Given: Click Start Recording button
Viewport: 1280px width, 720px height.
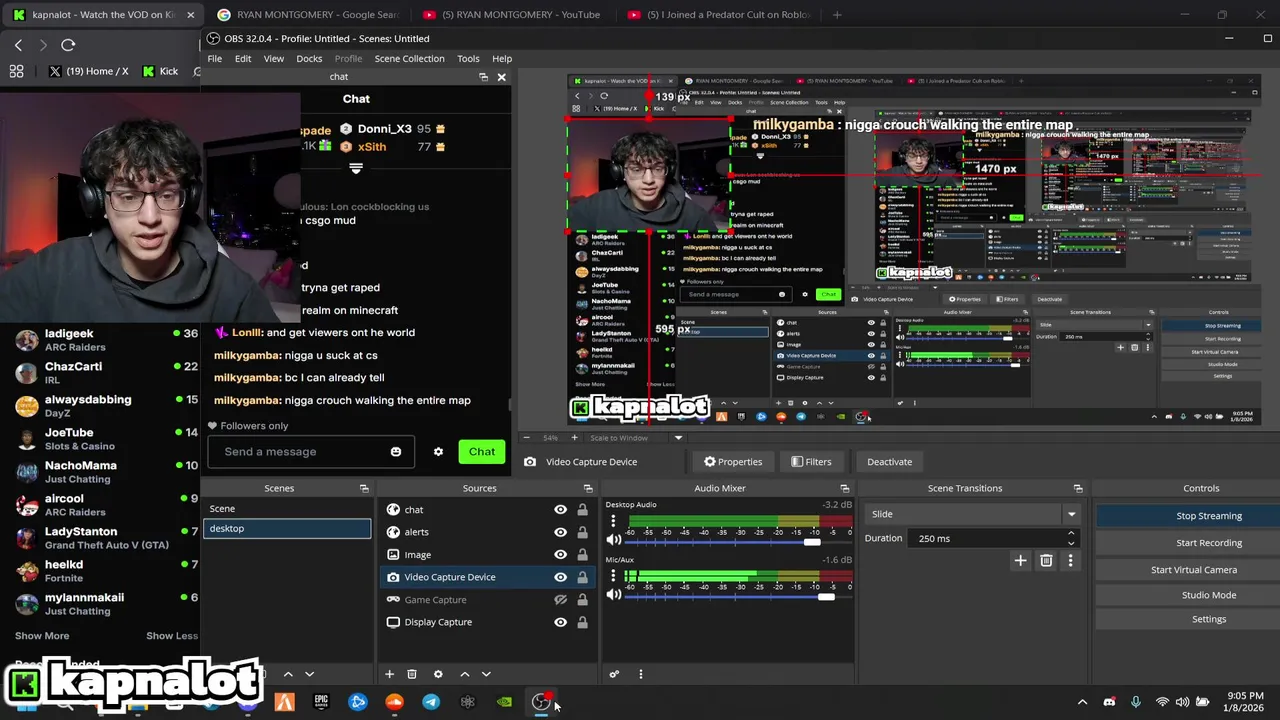Looking at the screenshot, I should [1209, 543].
